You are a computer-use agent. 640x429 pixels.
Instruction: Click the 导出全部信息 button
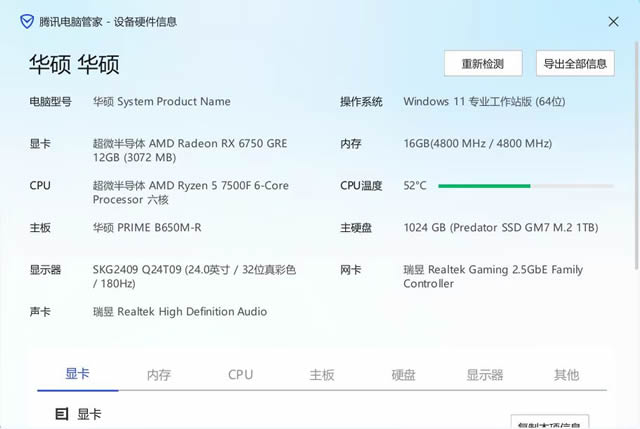575,64
